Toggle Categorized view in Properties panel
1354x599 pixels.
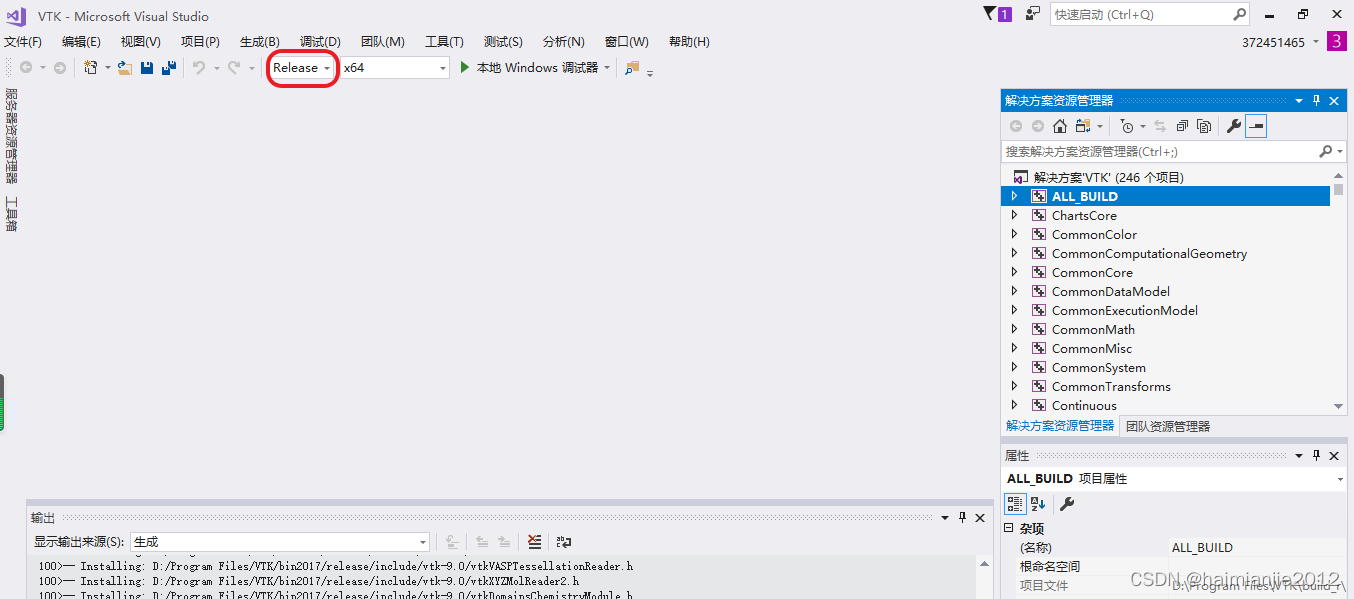click(1015, 504)
